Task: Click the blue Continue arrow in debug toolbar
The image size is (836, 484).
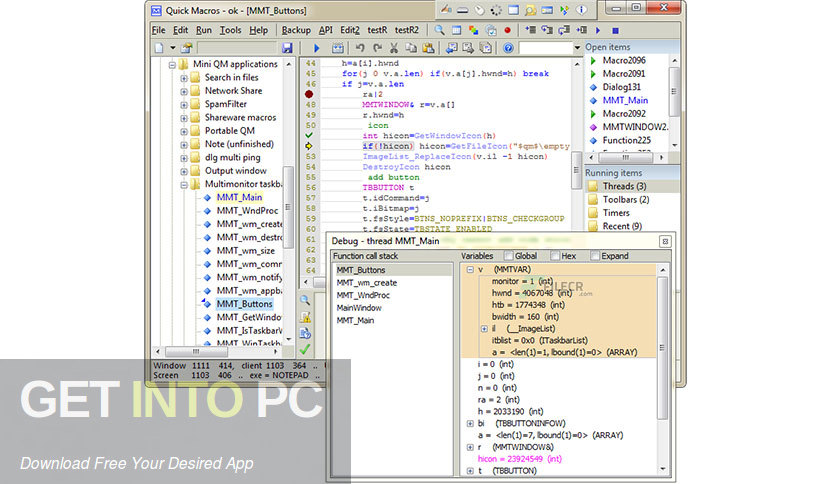Action: point(598,30)
